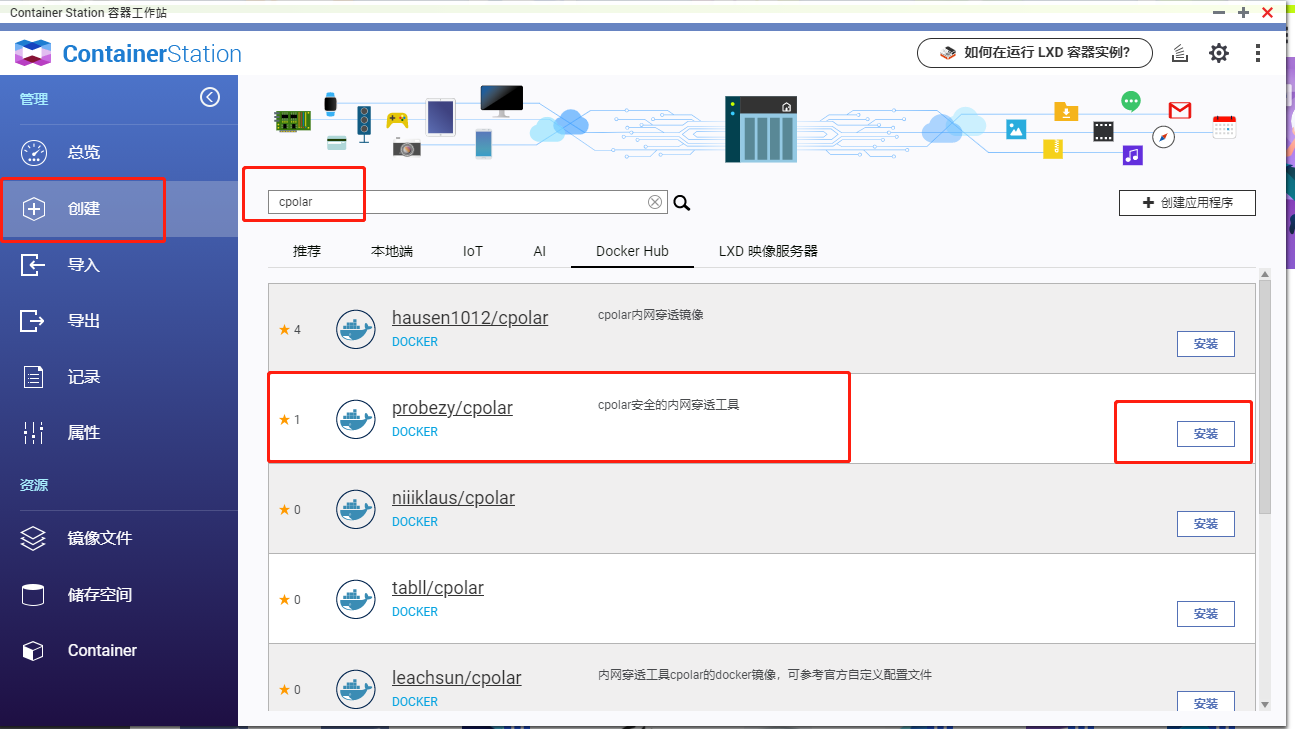This screenshot has height=729, width=1295.
Task: Click the 创建 plus hexagon icon
Action: click(x=34, y=209)
